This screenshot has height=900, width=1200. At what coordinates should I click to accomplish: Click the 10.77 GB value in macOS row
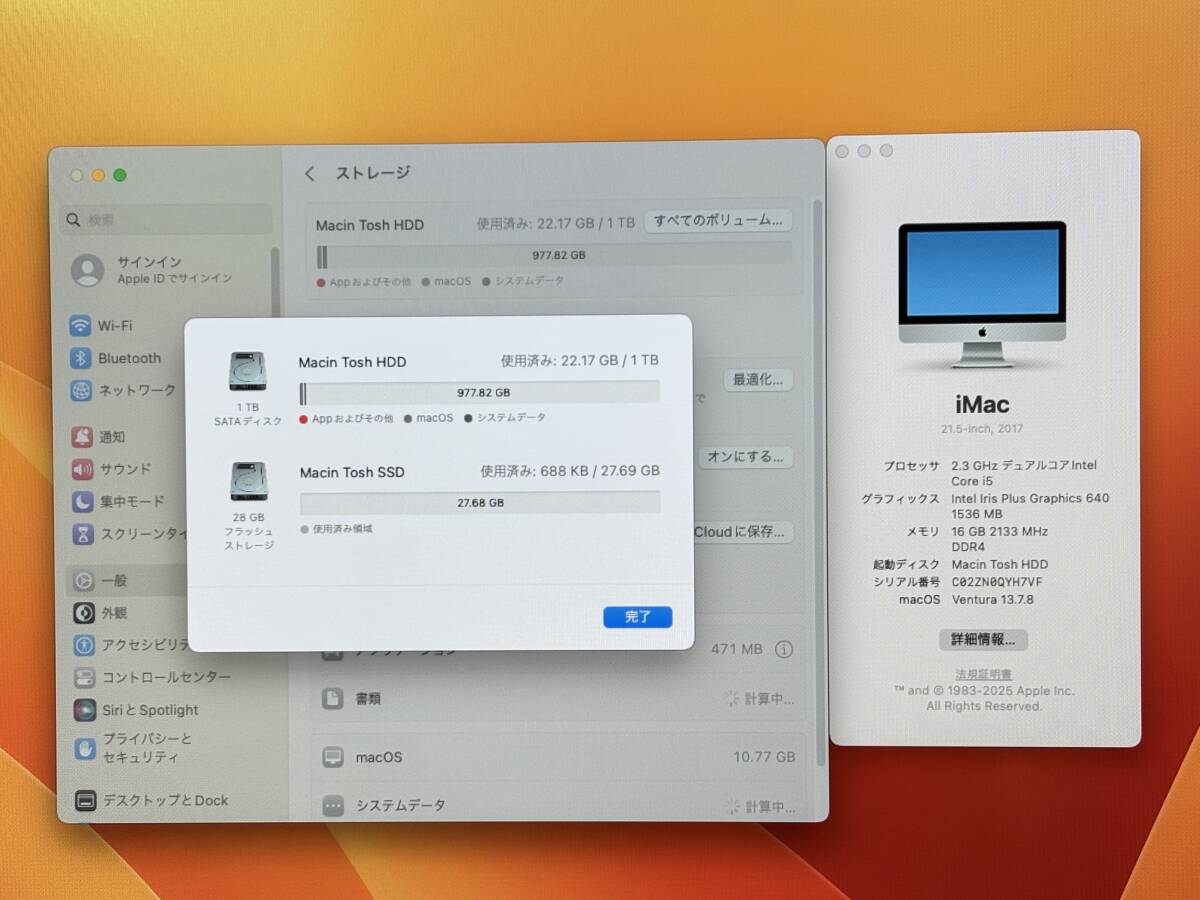(764, 757)
